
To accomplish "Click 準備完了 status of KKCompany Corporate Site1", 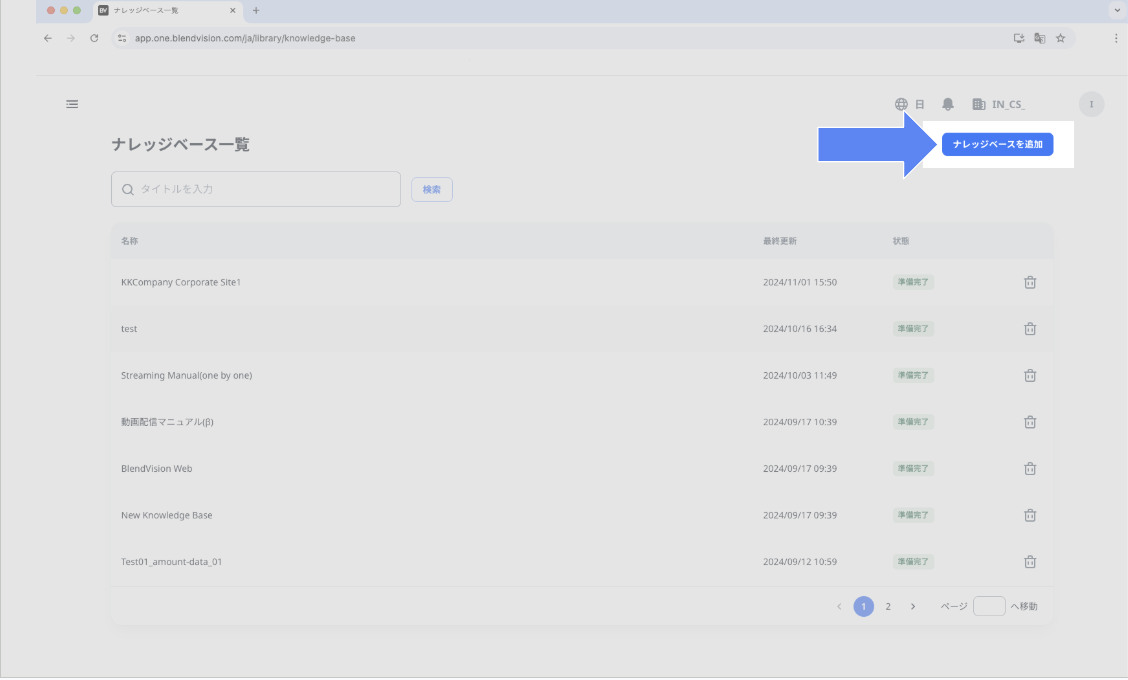I will pos(913,282).
